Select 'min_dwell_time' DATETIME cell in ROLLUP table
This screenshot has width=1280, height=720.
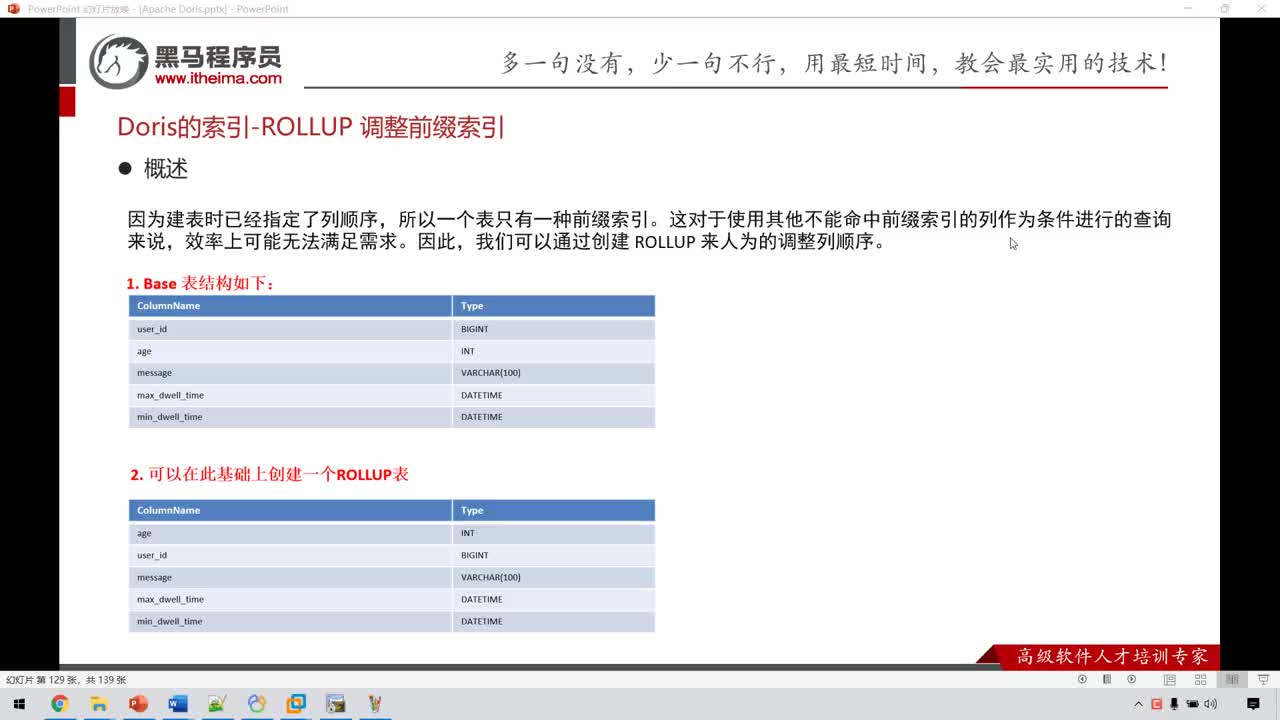[x=554, y=621]
